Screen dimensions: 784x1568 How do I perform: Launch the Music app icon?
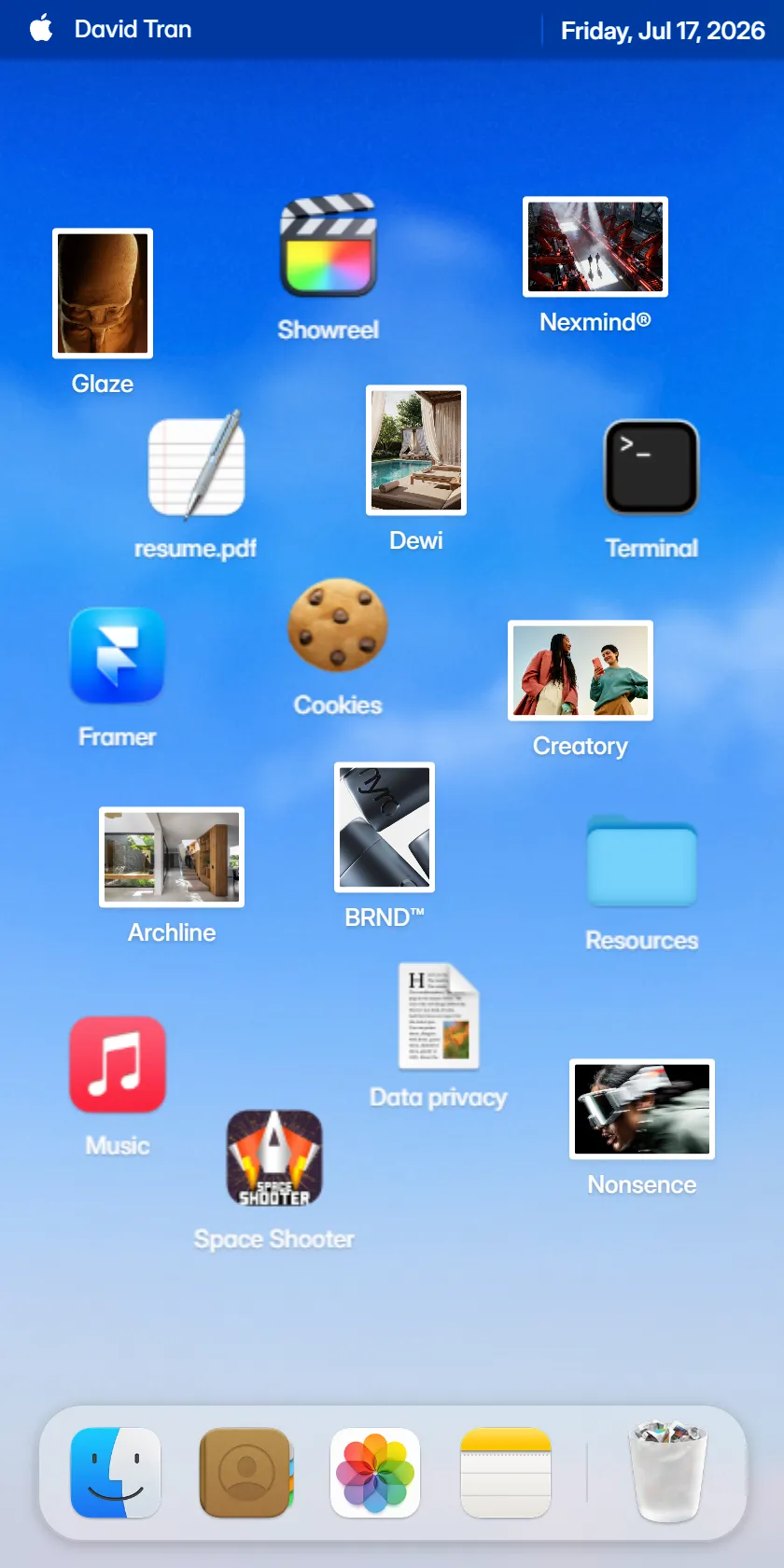[118, 1064]
